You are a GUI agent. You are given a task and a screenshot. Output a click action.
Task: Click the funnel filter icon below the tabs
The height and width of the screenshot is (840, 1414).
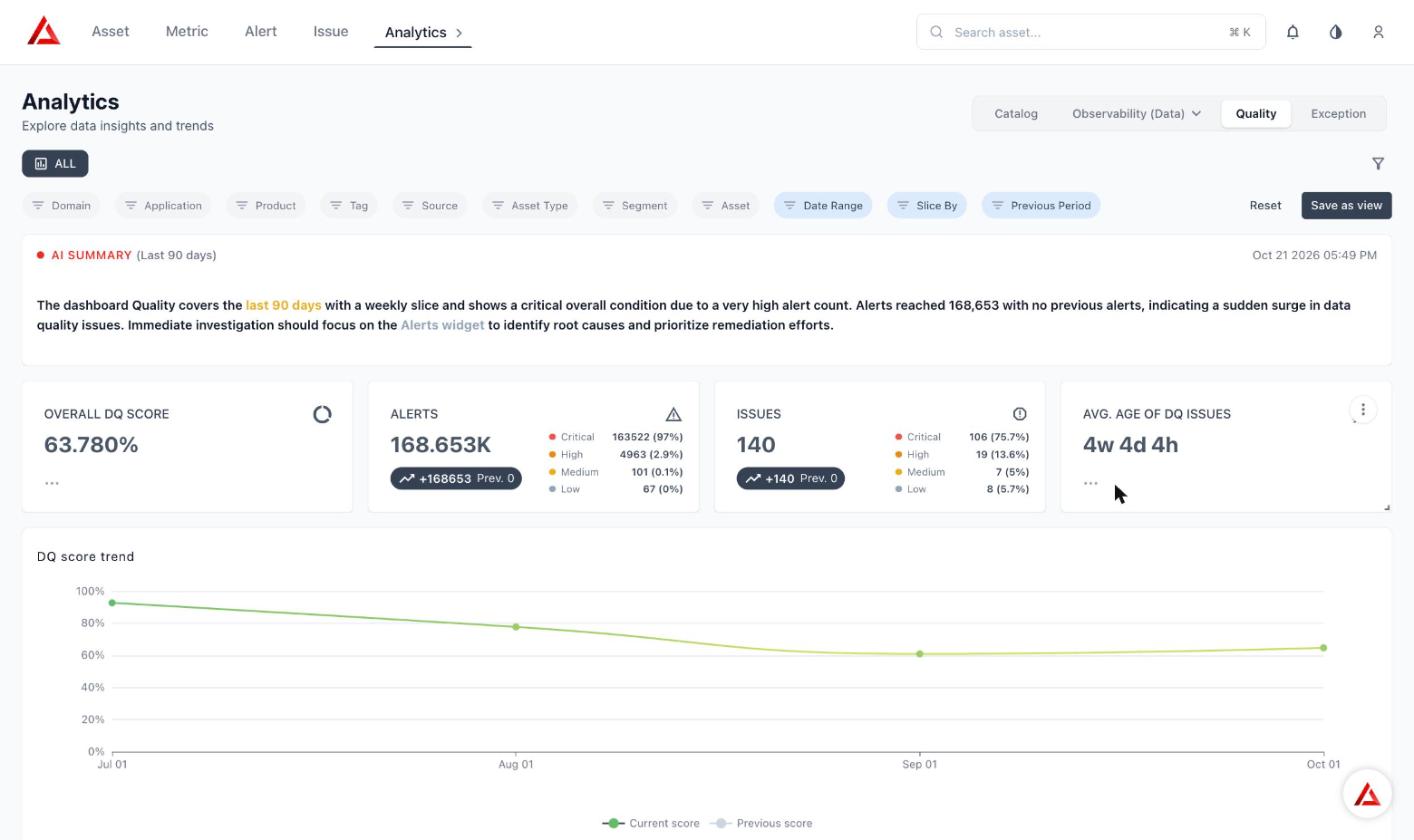(1378, 163)
